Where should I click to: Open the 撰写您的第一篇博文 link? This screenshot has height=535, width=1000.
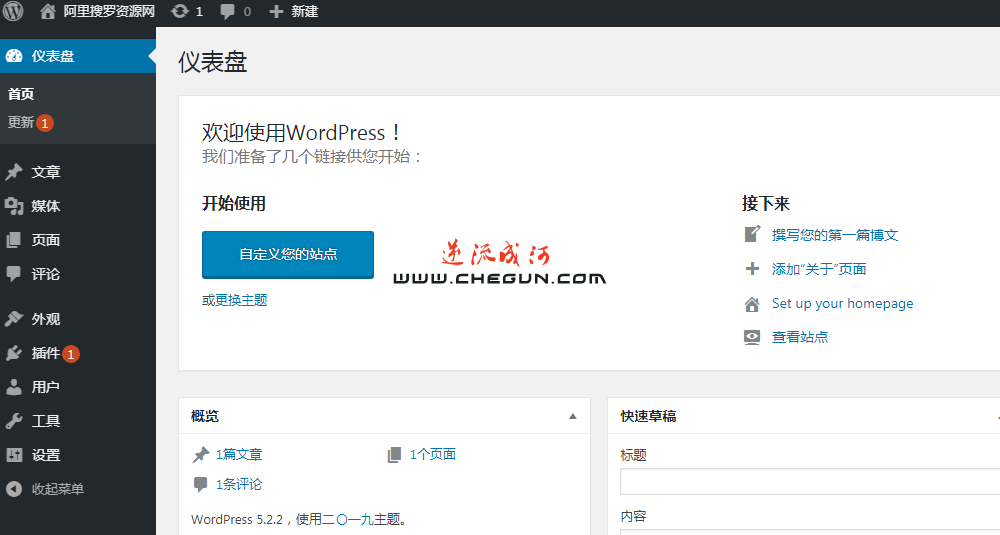(835, 235)
